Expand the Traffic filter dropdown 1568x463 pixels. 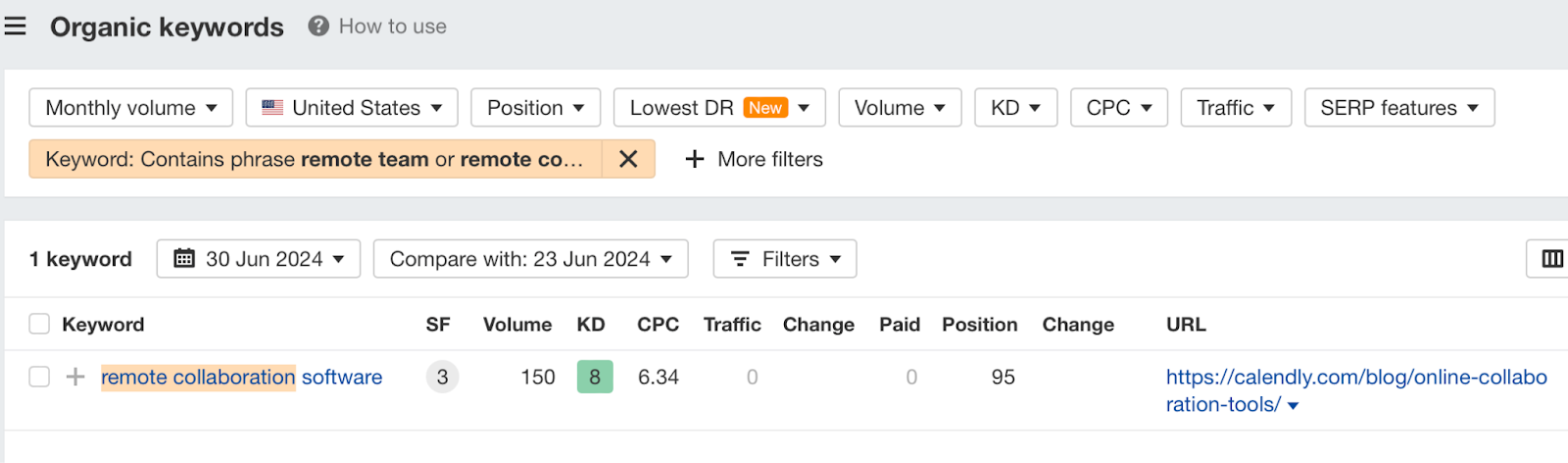[x=1236, y=108]
